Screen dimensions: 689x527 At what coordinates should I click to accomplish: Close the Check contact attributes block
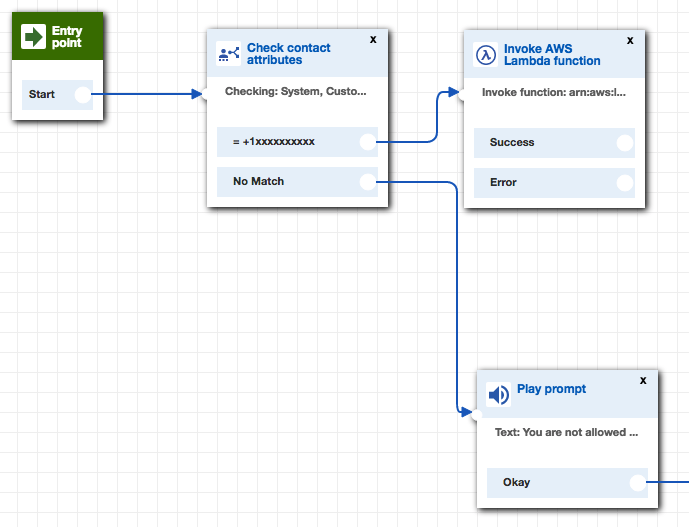point(373,40)
